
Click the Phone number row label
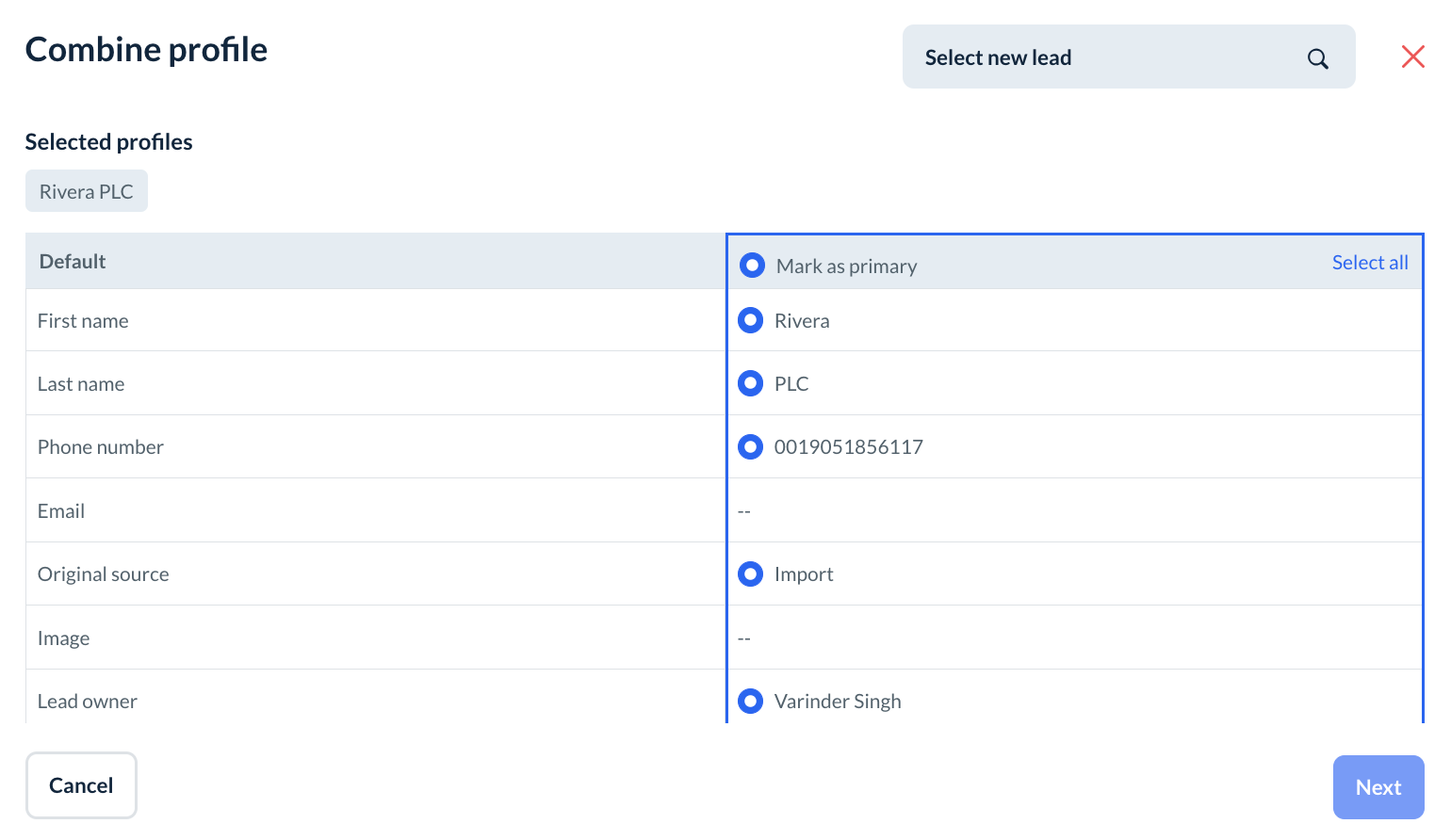point(101,447)
